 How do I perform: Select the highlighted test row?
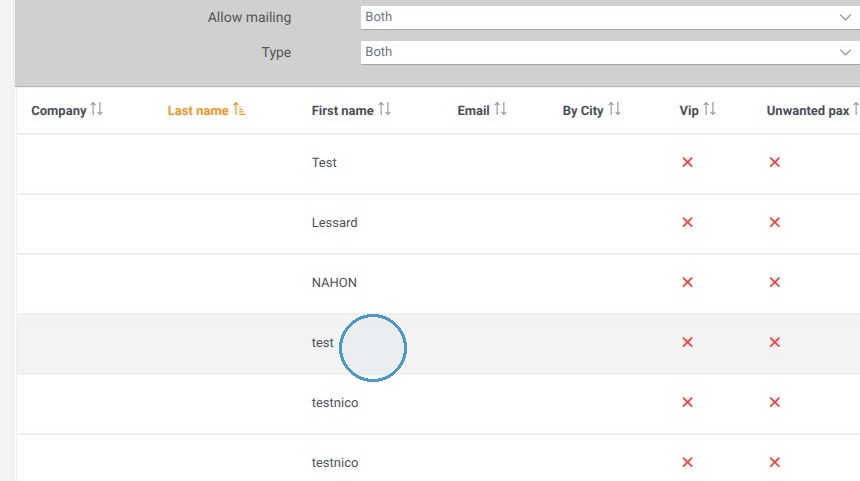click(x=438, y=344)
